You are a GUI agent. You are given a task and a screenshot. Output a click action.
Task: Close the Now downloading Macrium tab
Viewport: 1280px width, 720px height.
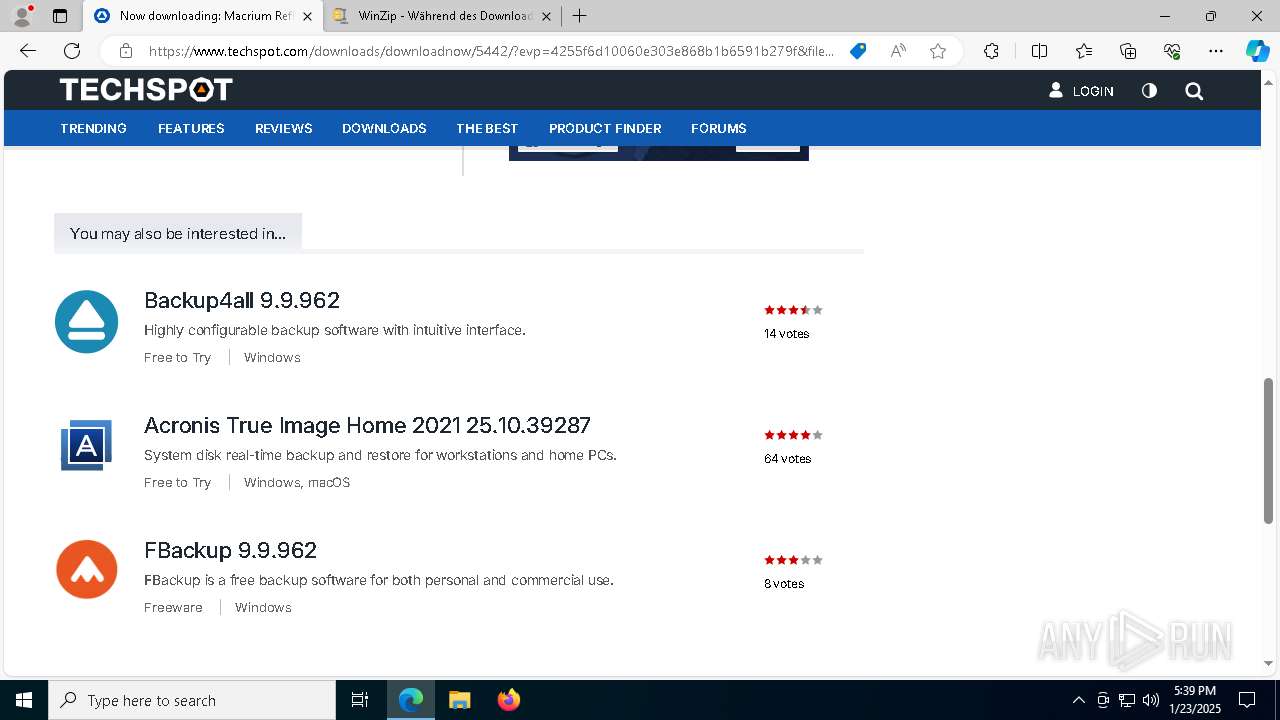(x=307, y=16)
